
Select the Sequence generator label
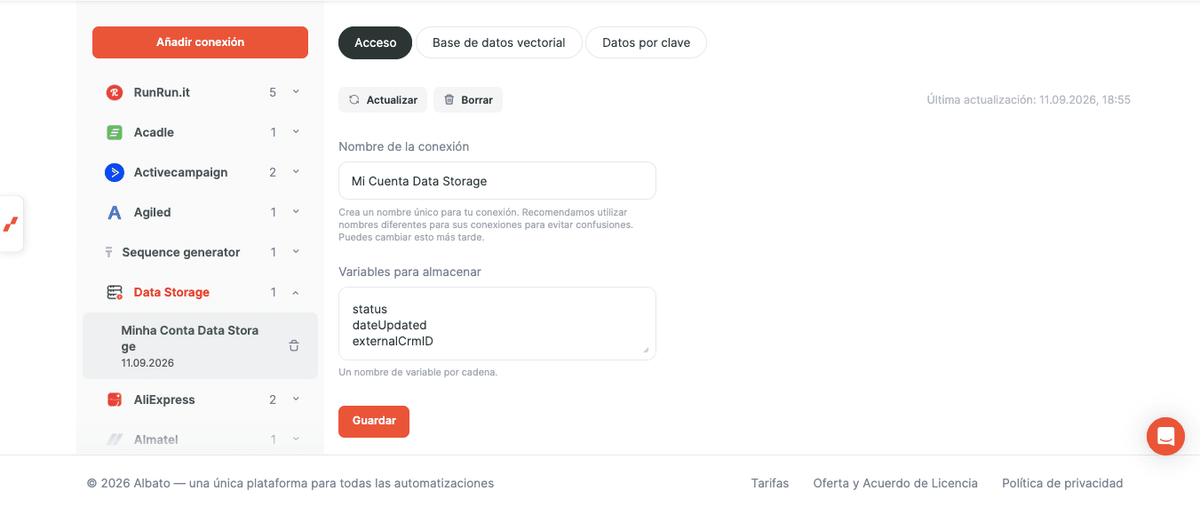[181, 252]
